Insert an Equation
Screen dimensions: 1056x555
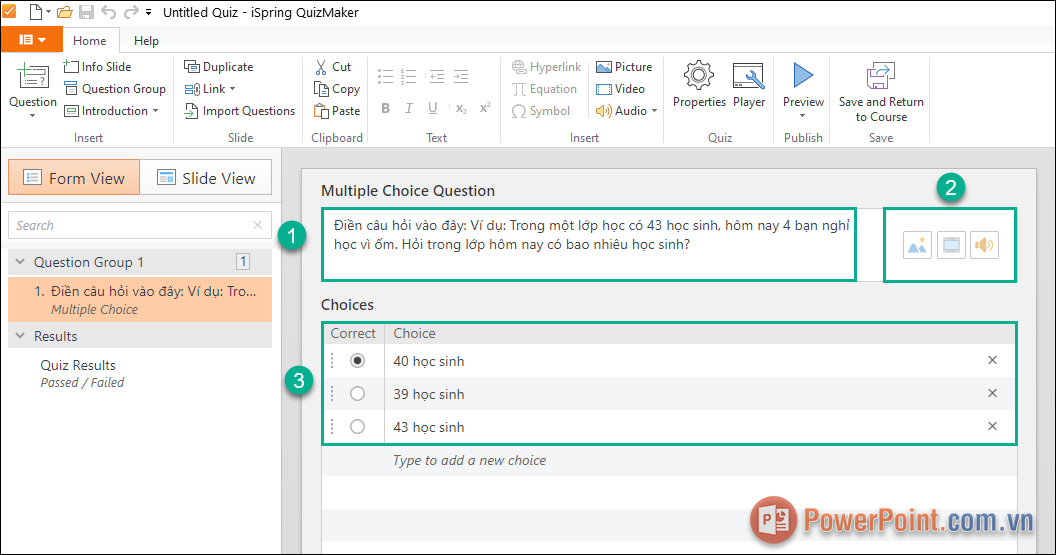pyautogui.click(x=544, y=89)
